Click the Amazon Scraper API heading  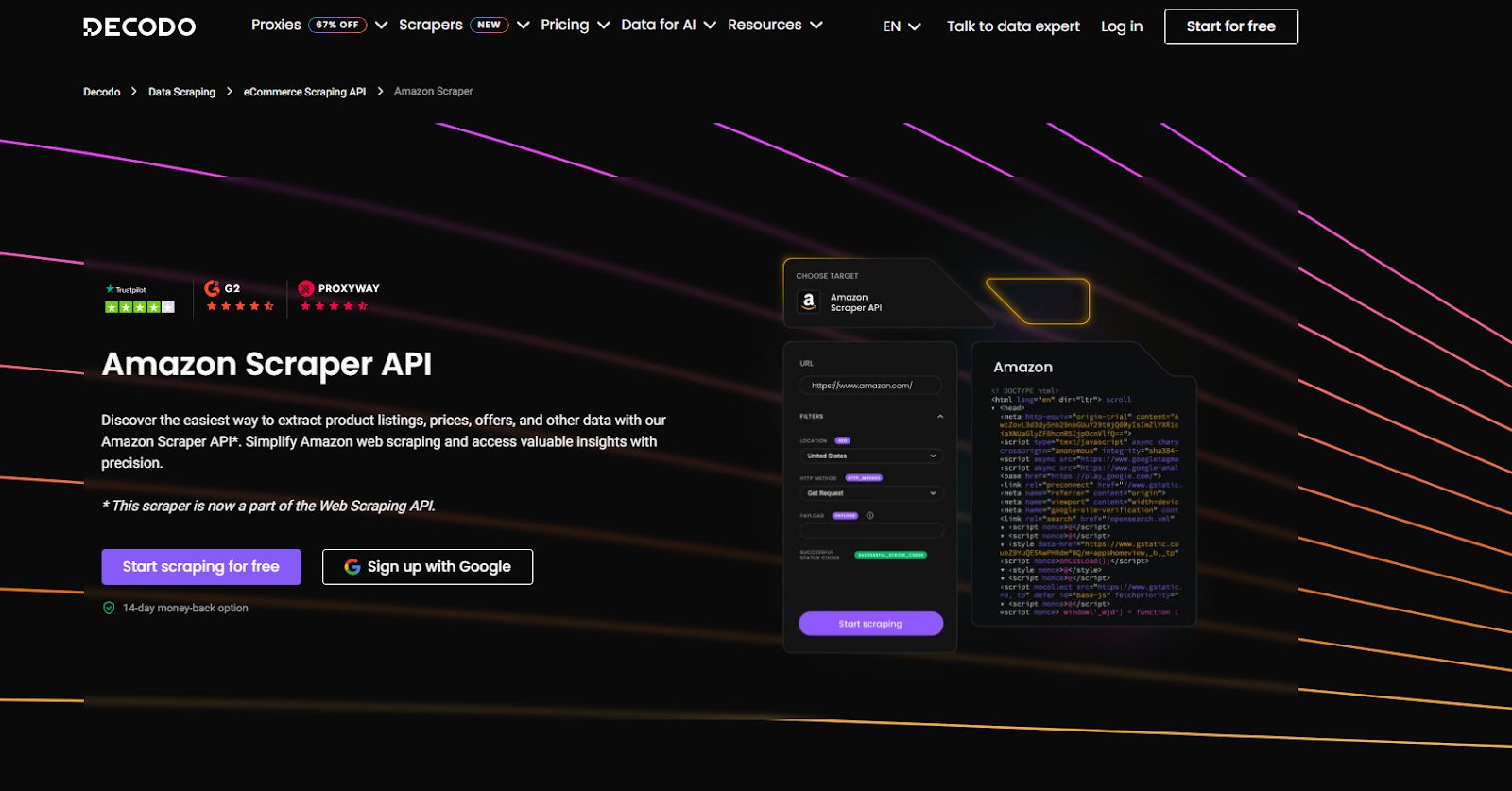tap(266, 365)
